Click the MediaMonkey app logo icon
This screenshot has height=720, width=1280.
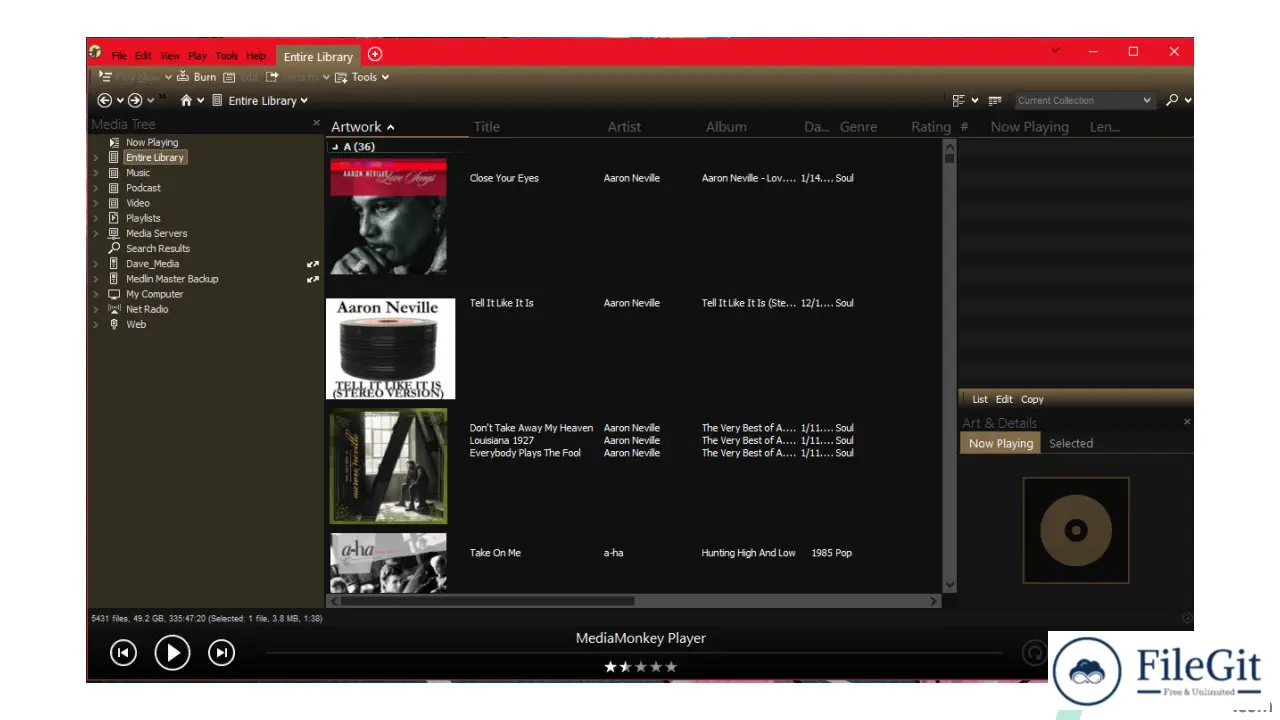[95, 52]
